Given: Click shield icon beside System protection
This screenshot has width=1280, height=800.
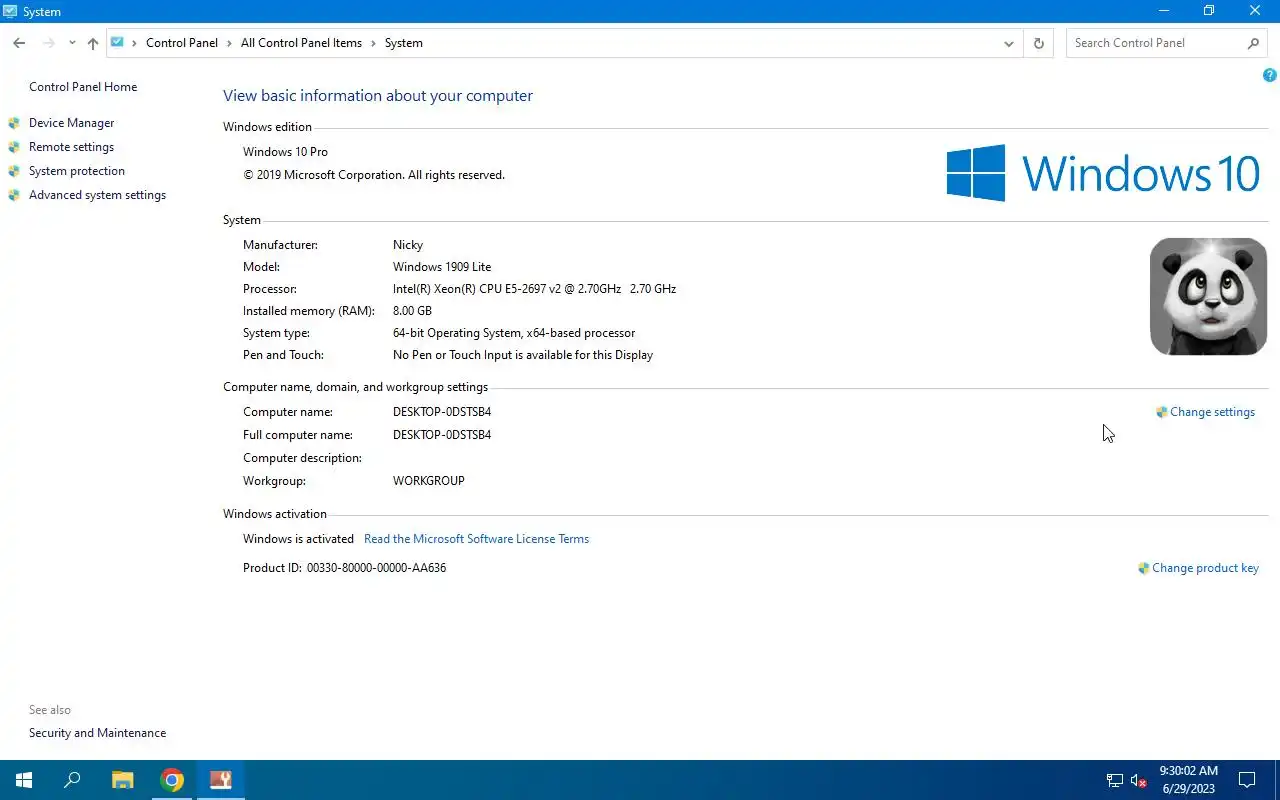Looking at the screenshot, I should pyautogui.click(x=14, y=171).
